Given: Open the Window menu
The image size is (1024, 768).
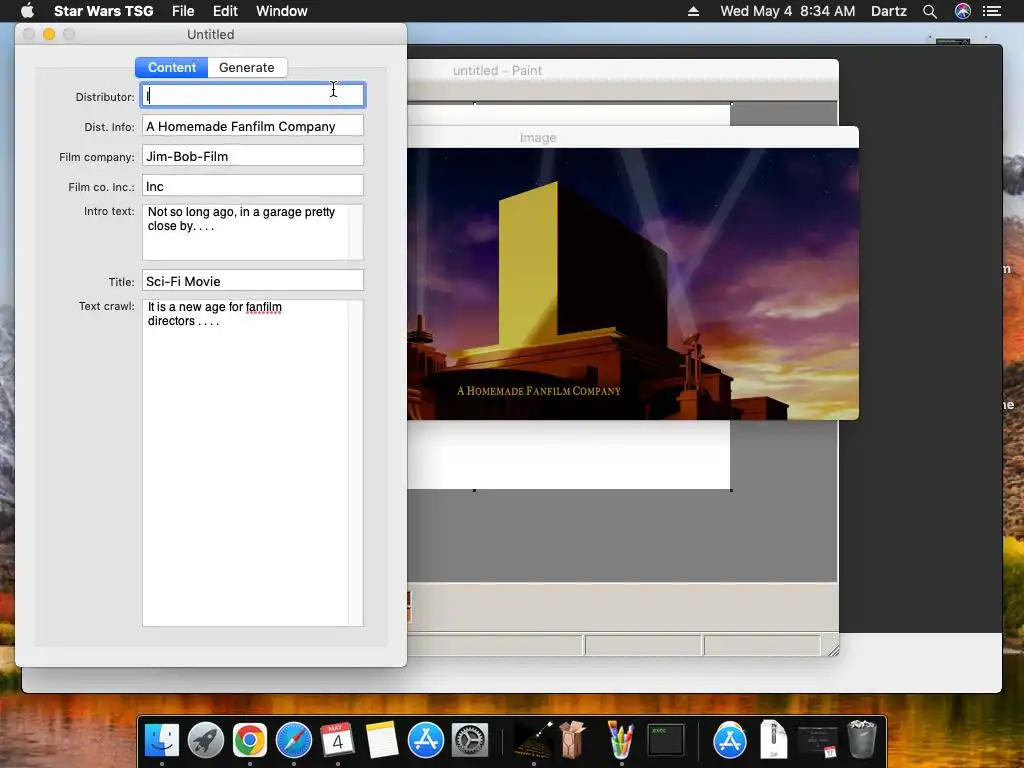Looking at the screenshot, I should pyautogui.click(x=281, y=11).
